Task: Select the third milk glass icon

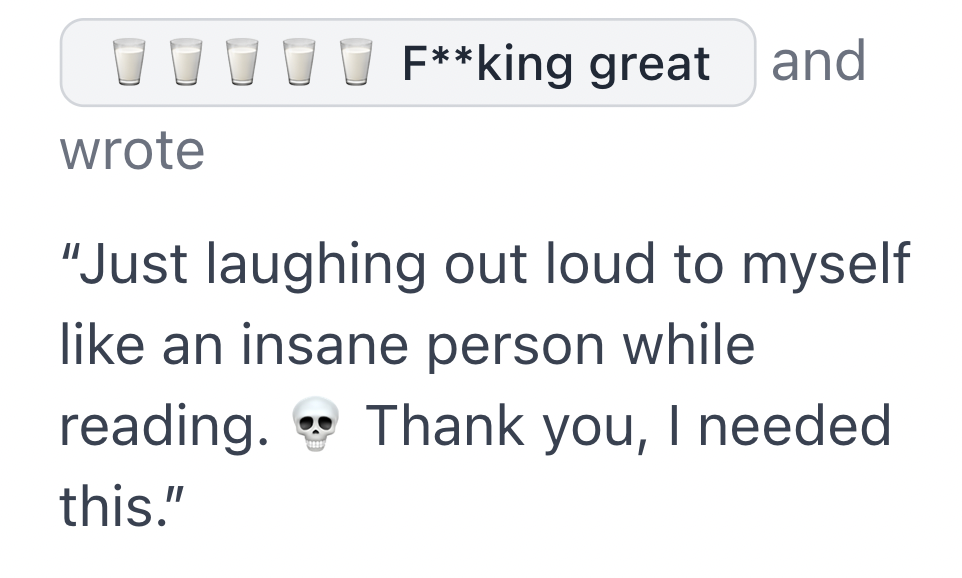Action: click(242, 62)
